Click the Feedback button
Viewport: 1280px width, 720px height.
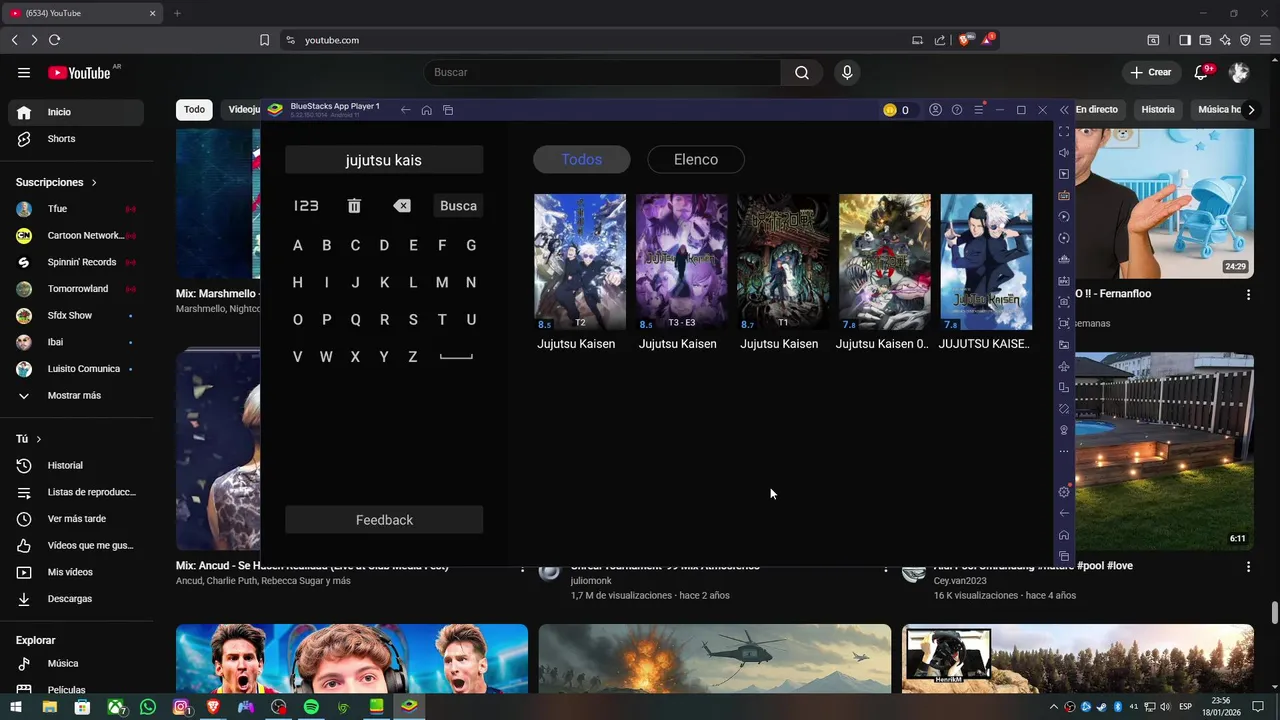click(x=384, y=520)
